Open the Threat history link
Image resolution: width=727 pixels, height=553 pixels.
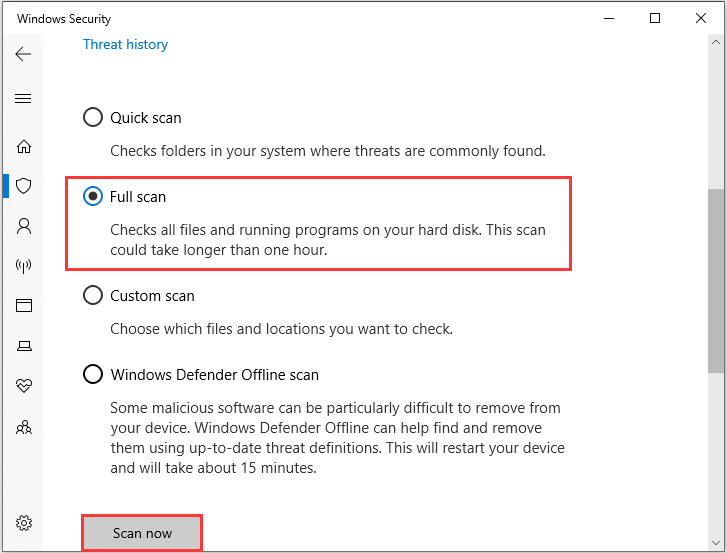125,44
